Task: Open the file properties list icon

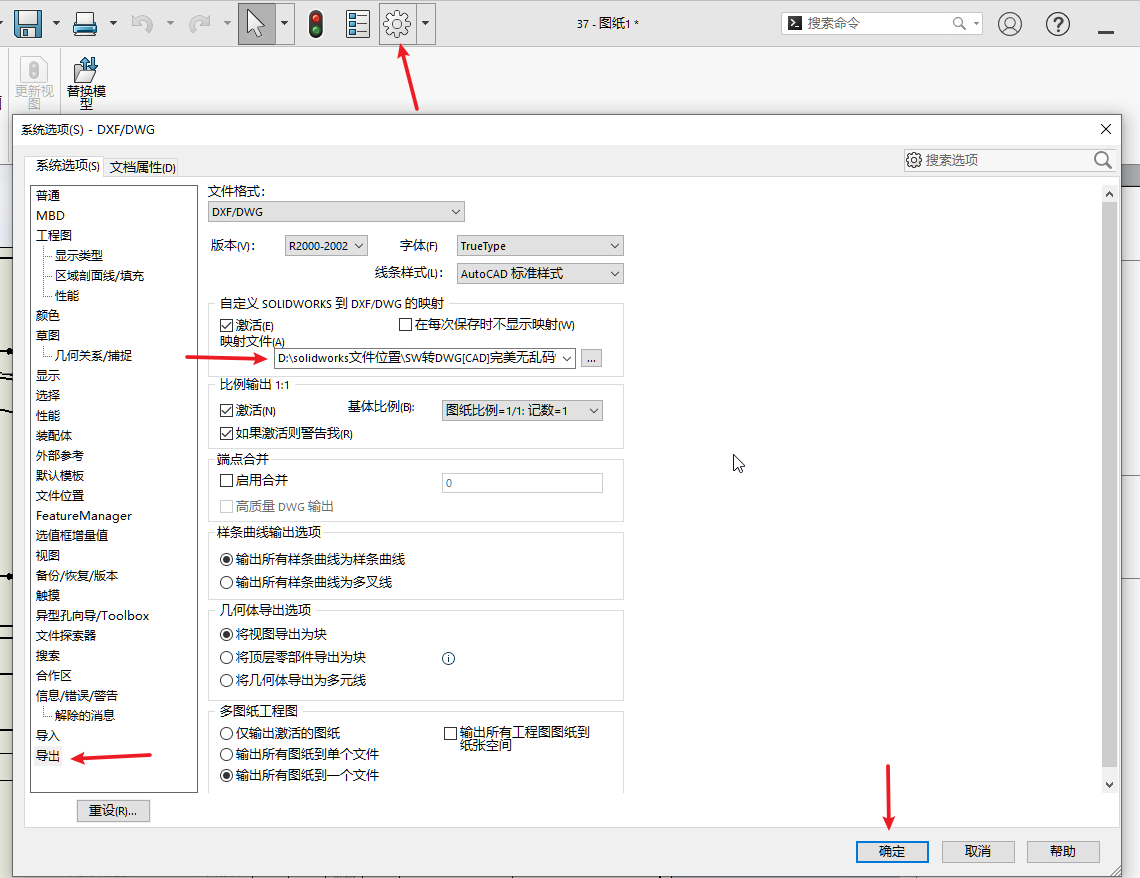Action: pyautogui.click(x=357, y=24)
